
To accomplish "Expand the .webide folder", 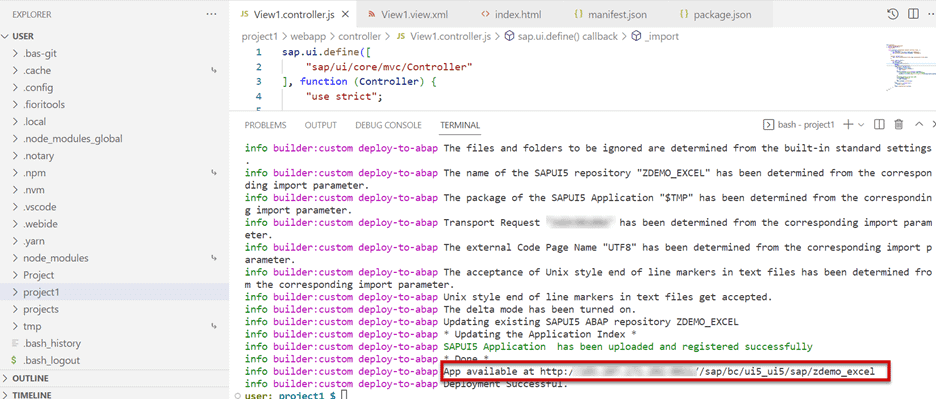I will tap(114, 224).
